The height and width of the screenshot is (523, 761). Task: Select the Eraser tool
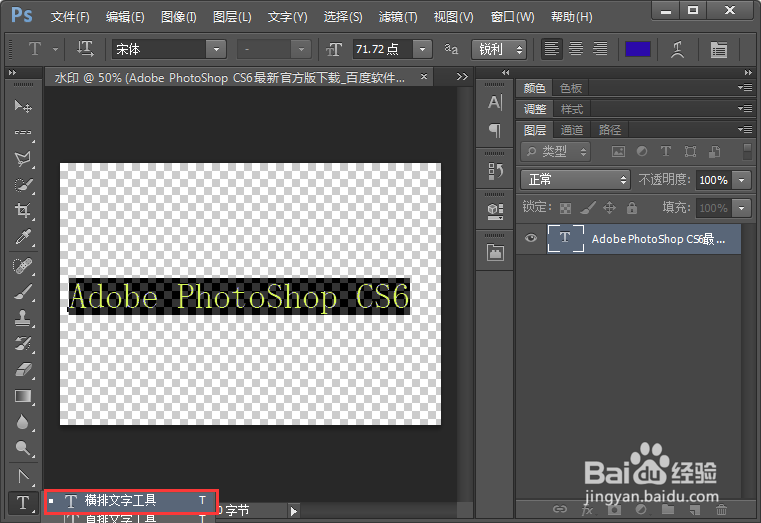click(x=23, y=370)
